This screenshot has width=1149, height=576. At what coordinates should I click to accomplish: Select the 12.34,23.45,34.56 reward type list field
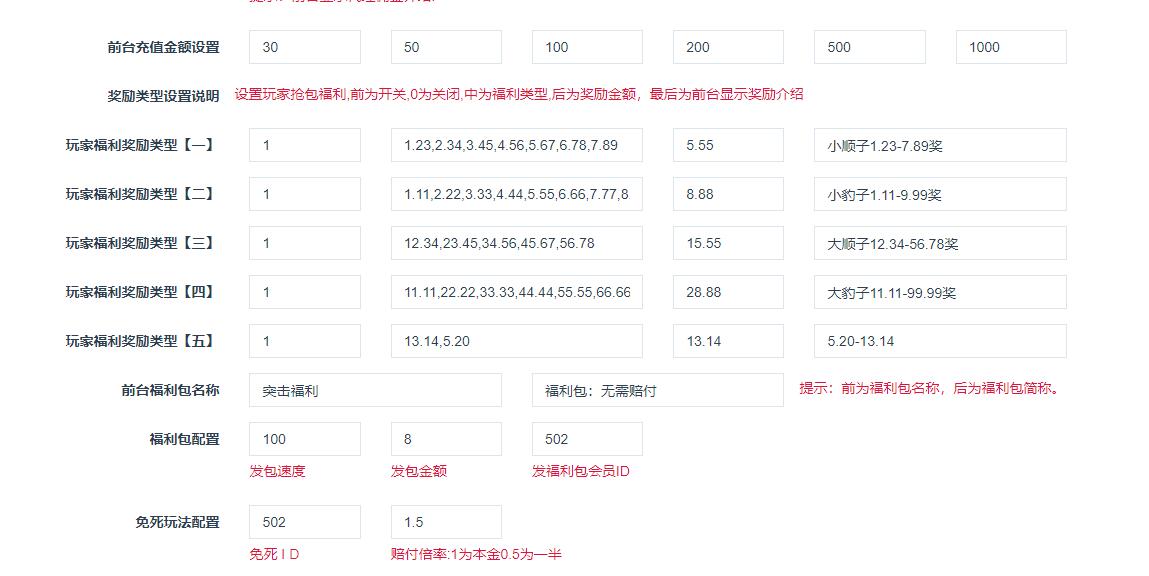[517, 243]
